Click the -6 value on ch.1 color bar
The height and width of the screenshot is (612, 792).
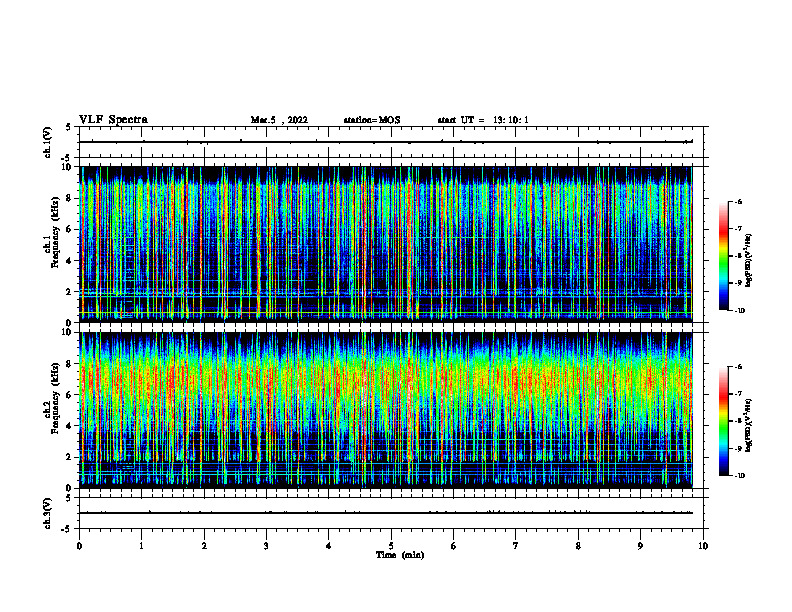pyautogui.click(x=738, y=201)
